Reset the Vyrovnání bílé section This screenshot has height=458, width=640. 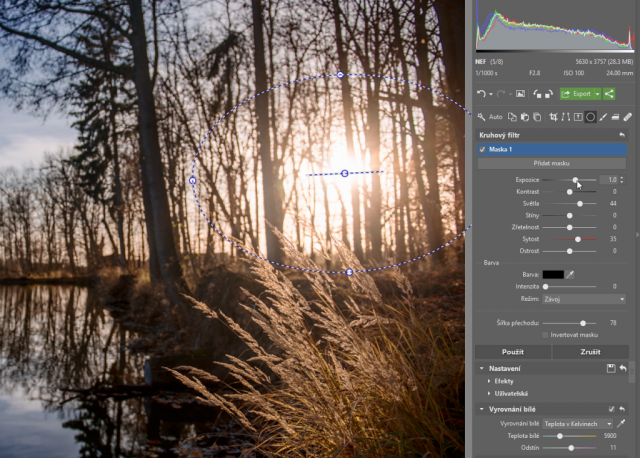pyautogui.click(x=622, y=409)
